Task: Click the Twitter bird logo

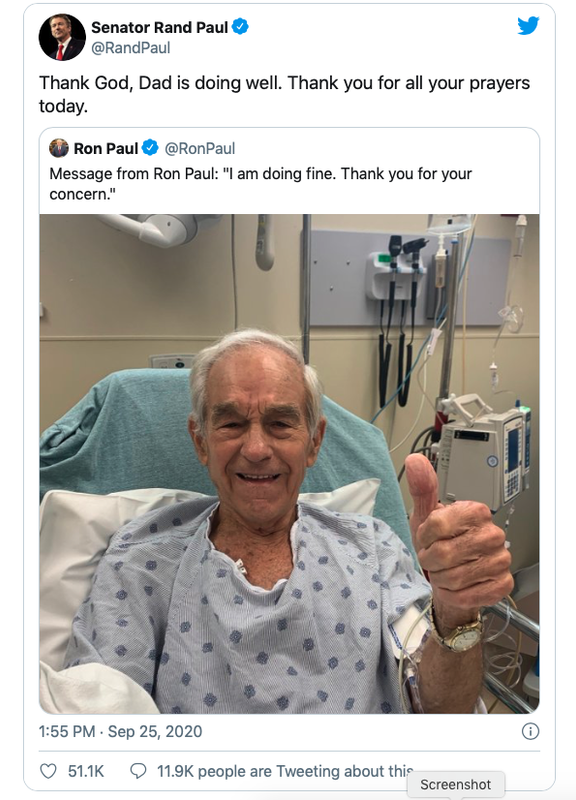Action: pos(528,26)
